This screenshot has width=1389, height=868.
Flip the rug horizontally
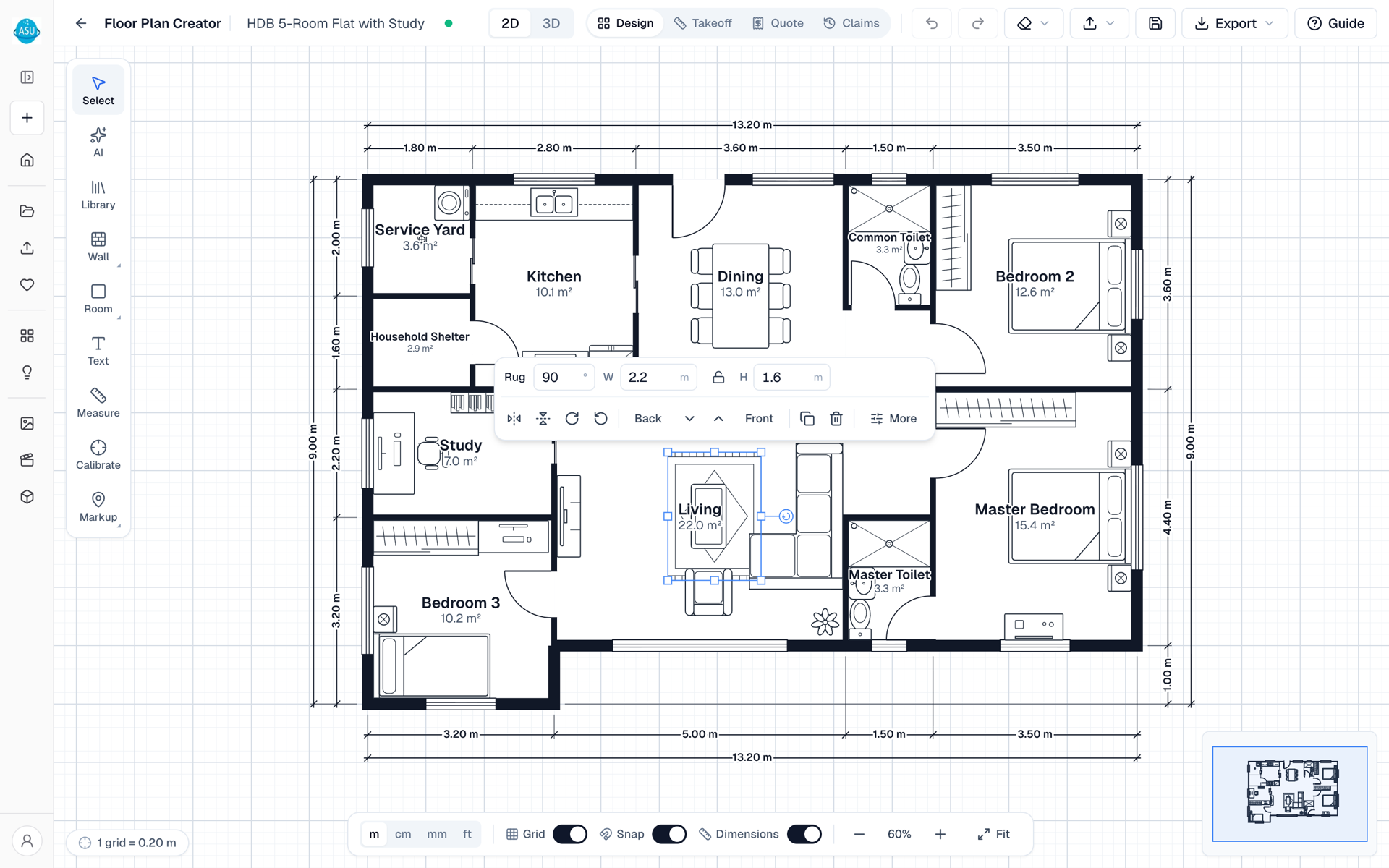(514, 419)
